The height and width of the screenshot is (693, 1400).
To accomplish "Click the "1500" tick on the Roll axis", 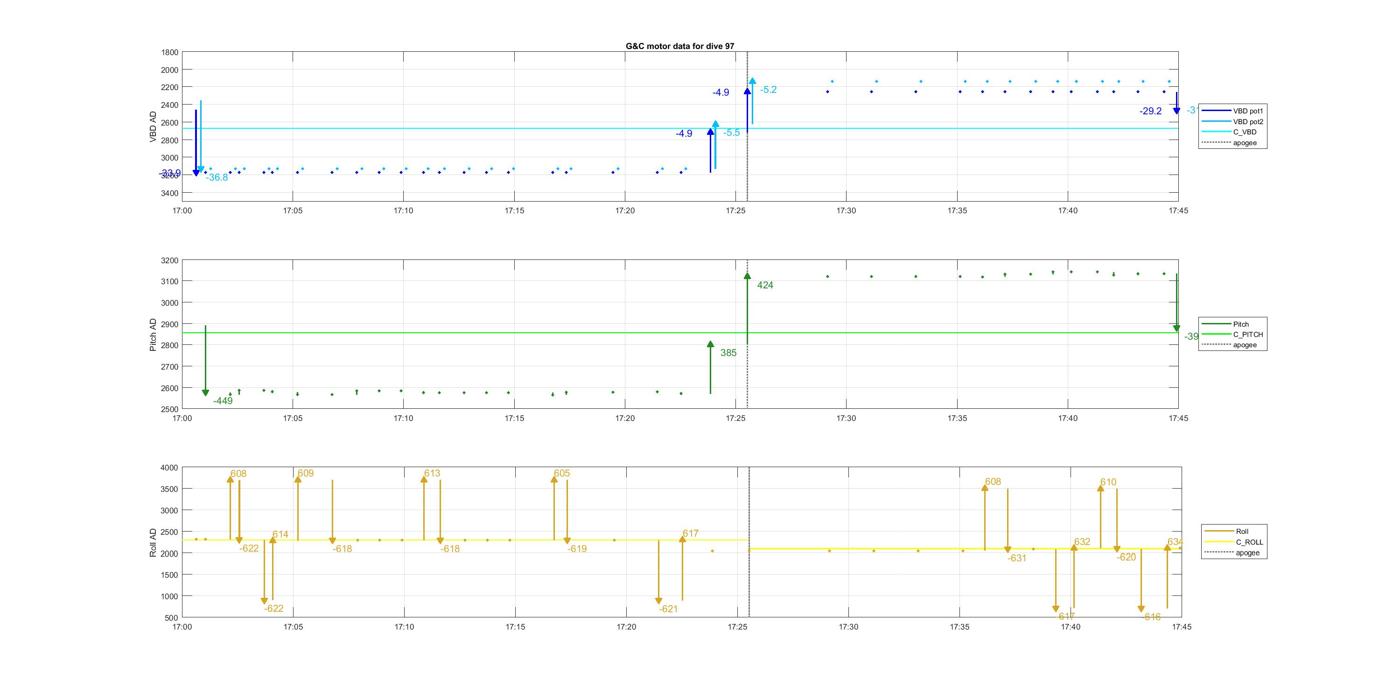I will coord(170,575).
